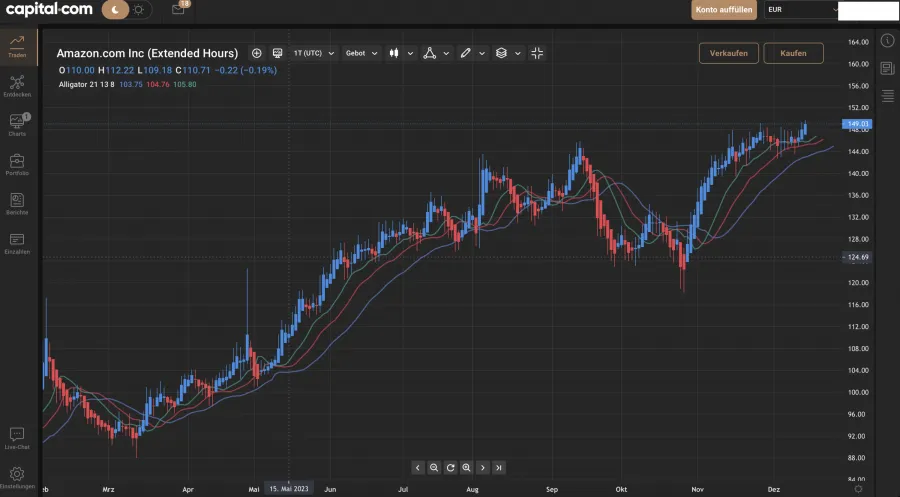Viewport: 900px width, 497px height.
Task: Select the pencil drawing tool
Action: [x=465, y=53]
